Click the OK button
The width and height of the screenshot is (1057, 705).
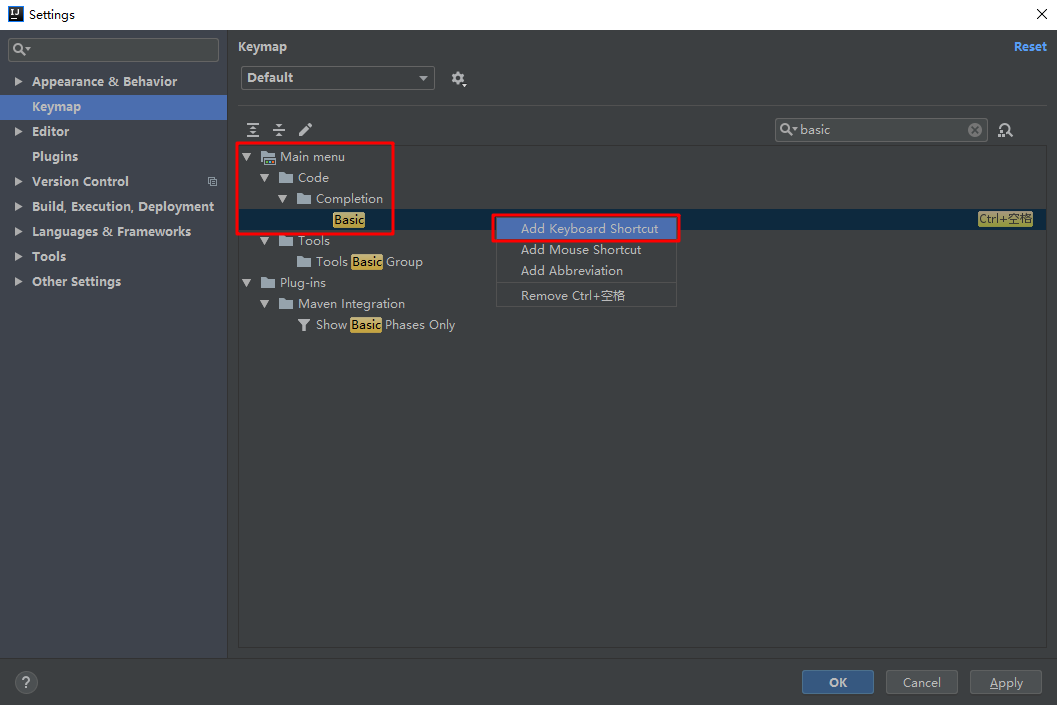[x=837, y=682]
